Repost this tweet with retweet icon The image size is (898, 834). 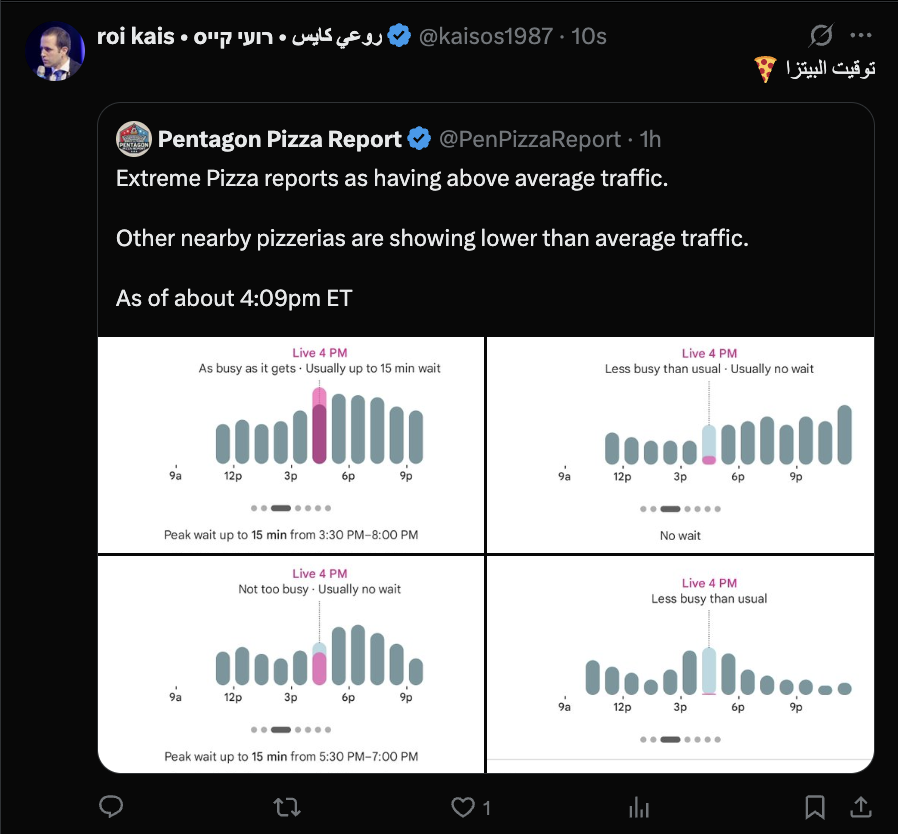[287, 807]
